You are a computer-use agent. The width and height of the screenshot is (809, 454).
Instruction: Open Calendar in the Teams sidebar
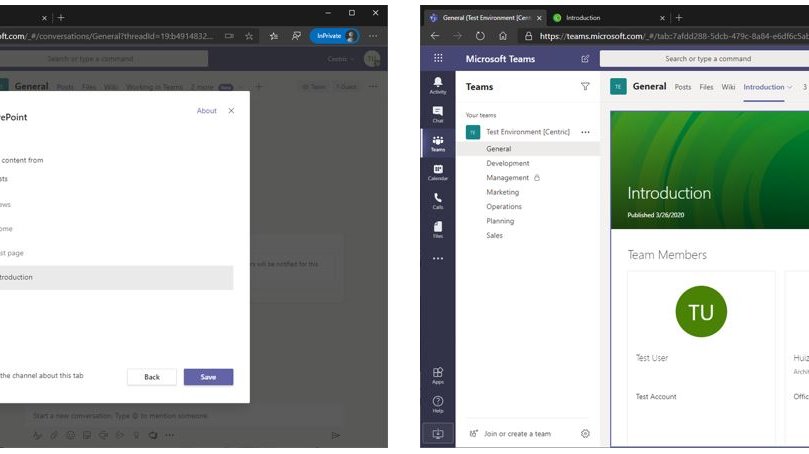[x=438, y=172]
